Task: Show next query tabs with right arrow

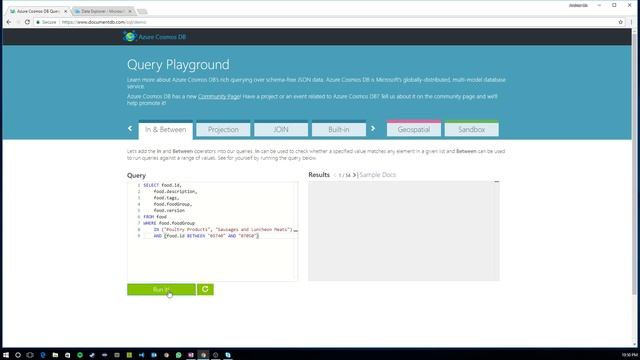Action: click(373, 129)
